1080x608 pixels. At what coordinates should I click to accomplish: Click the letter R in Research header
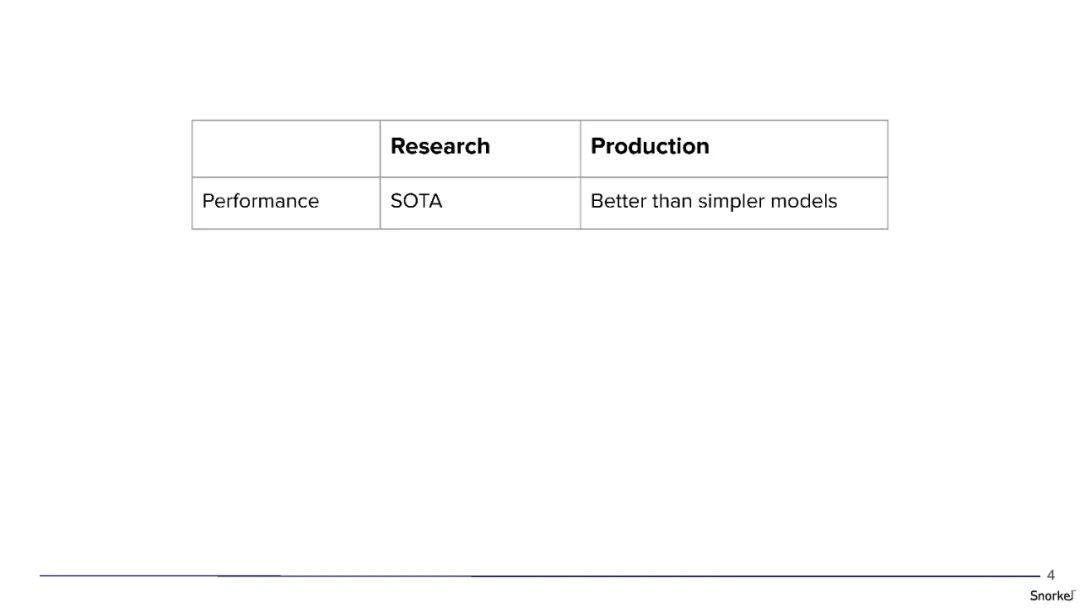pos(397,146)
